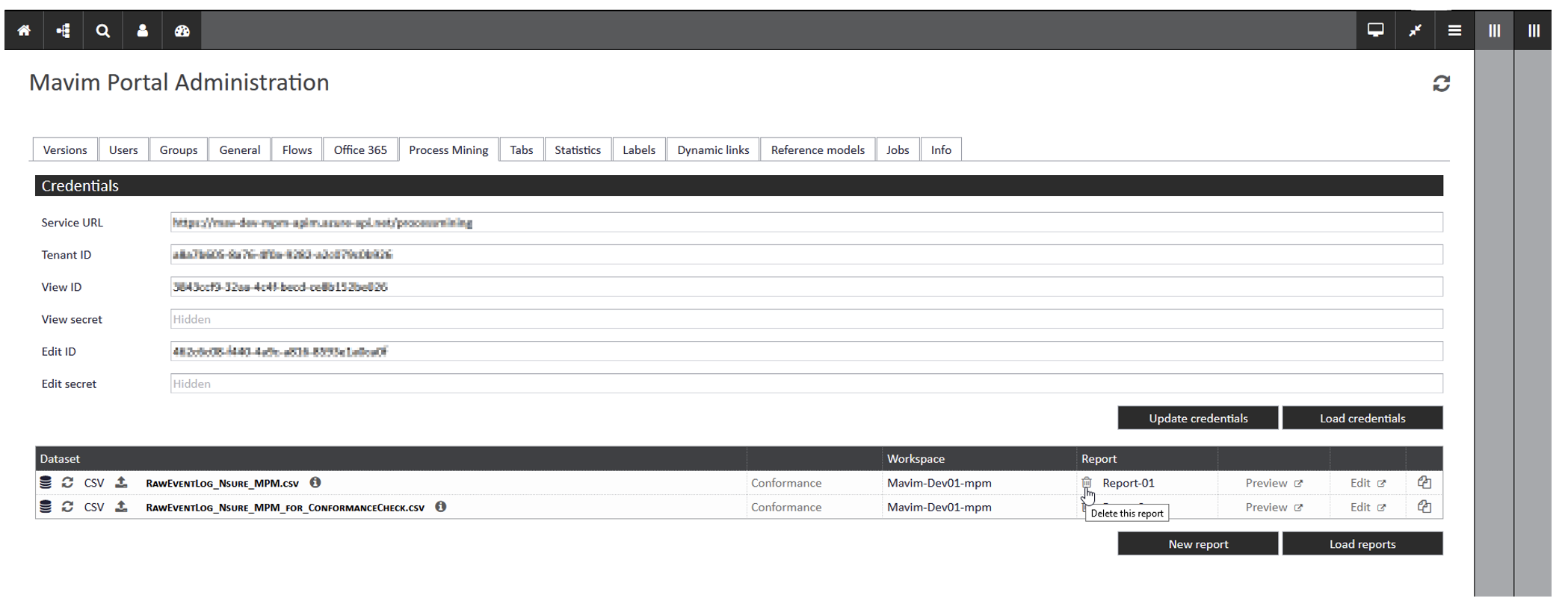Screen dimensions: 1568x607
Task: Switch to the Versions tab
Action: tap(65, 150)
